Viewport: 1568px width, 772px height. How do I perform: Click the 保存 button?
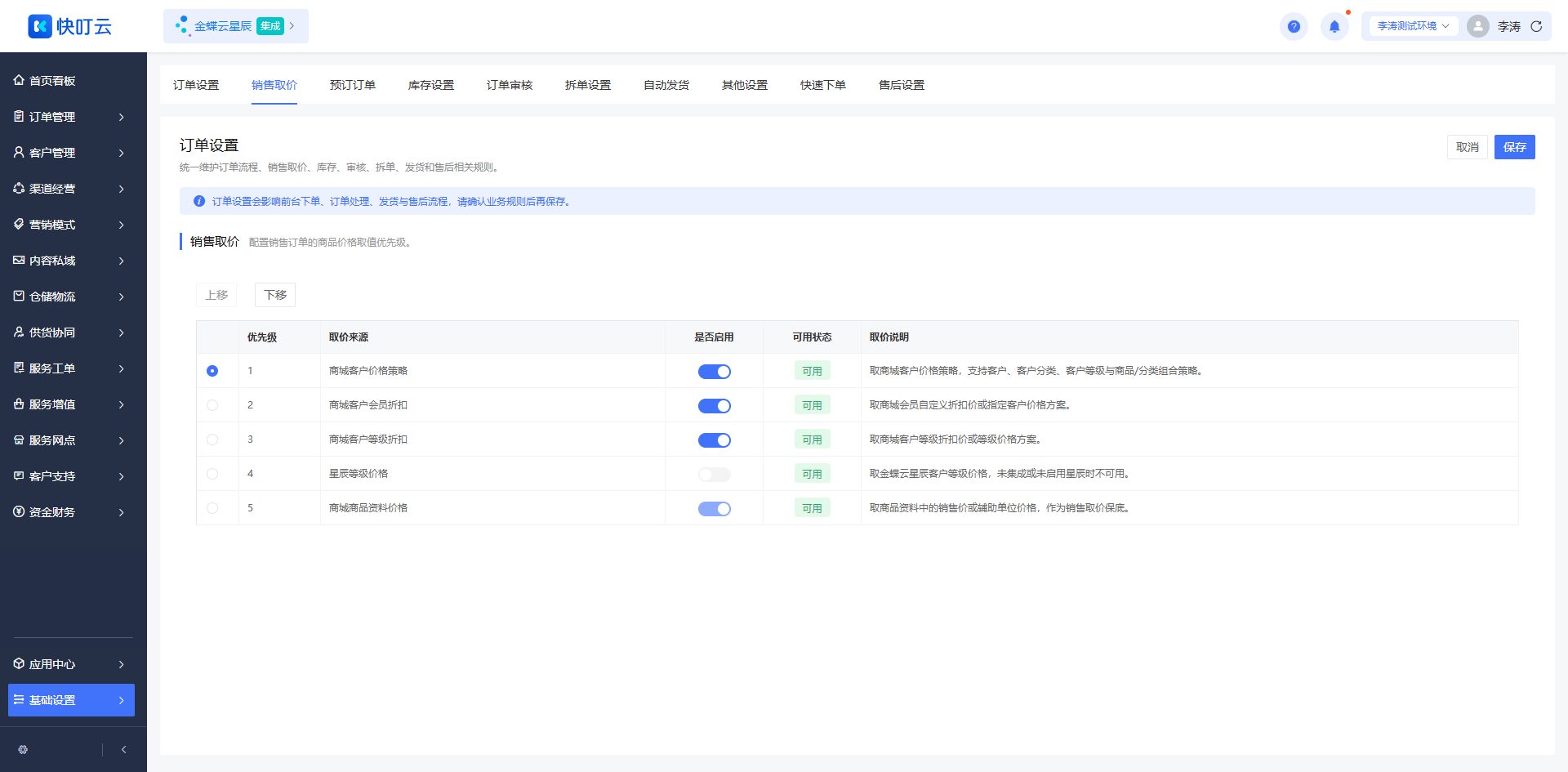(1515, 147)
